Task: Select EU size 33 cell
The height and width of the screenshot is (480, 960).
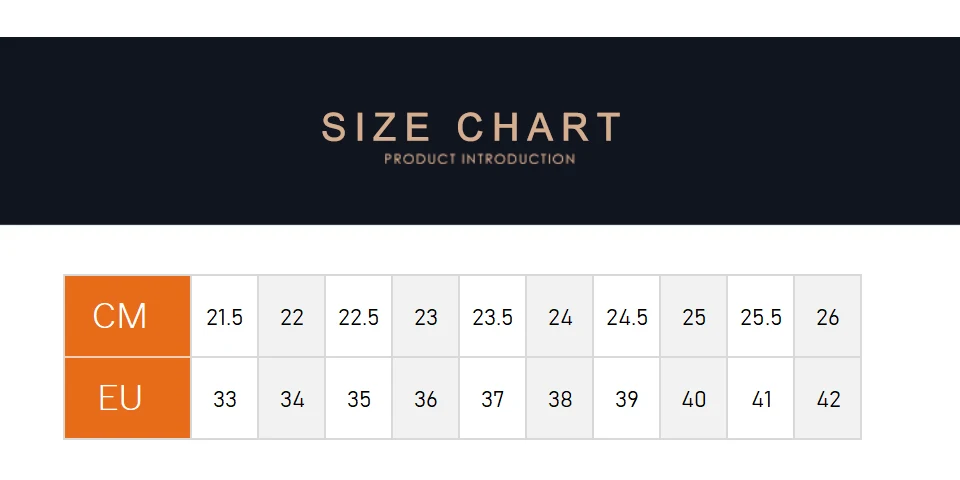Action: [x=225, y=399]
